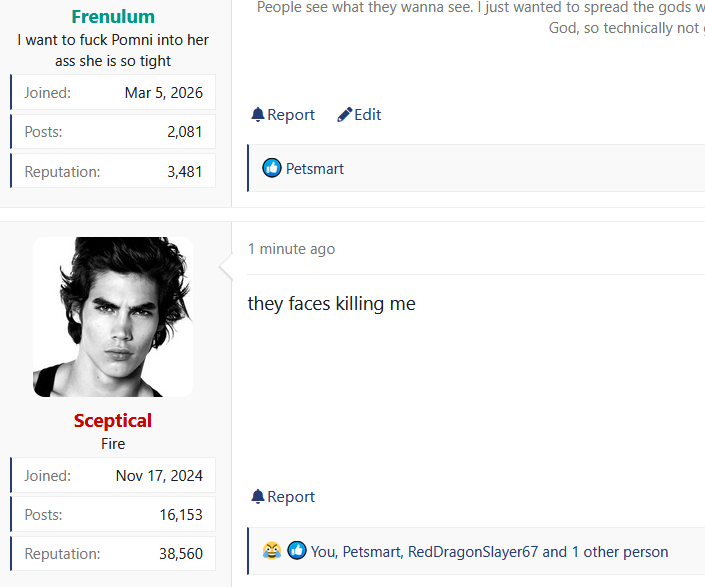The height and width of the screenshot is (587, 705).
Task: Click the thumbs-up icon beside Petsmart in Frenulum's post
Action: [272, 168]
